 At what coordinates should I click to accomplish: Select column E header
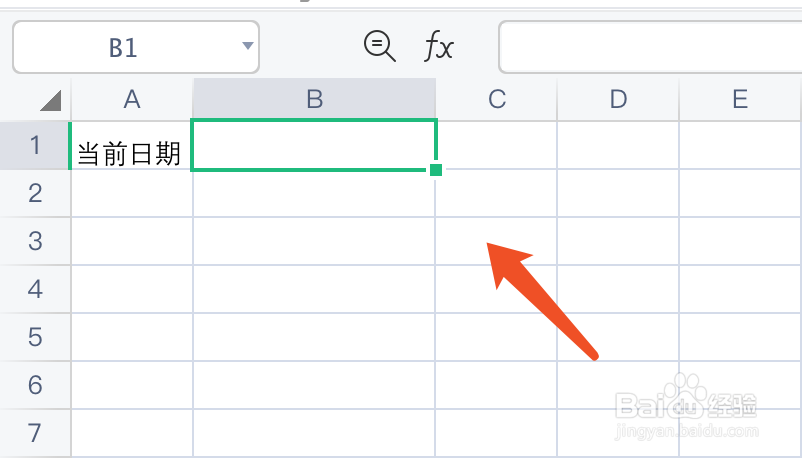tap(740, 99)
